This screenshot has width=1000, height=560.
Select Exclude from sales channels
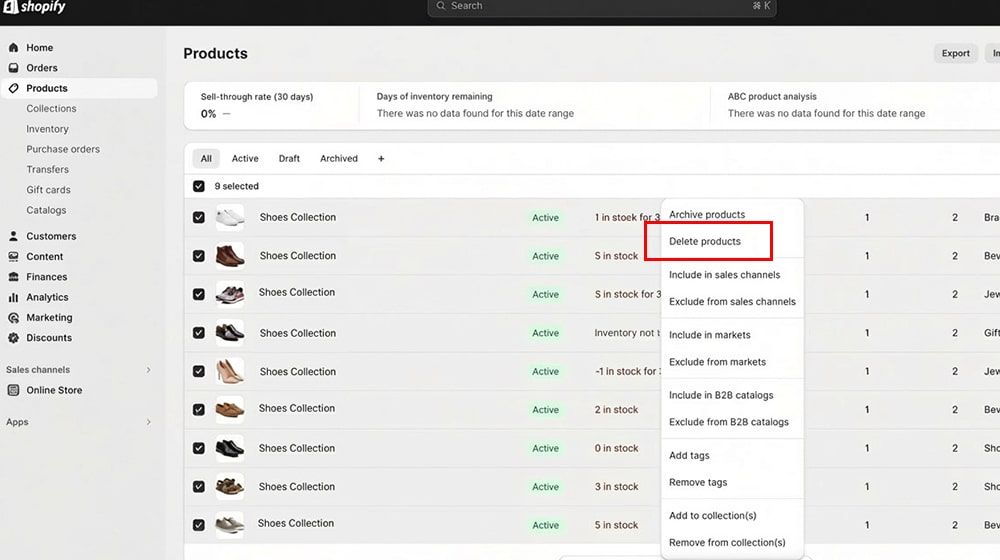pos(732,302)
